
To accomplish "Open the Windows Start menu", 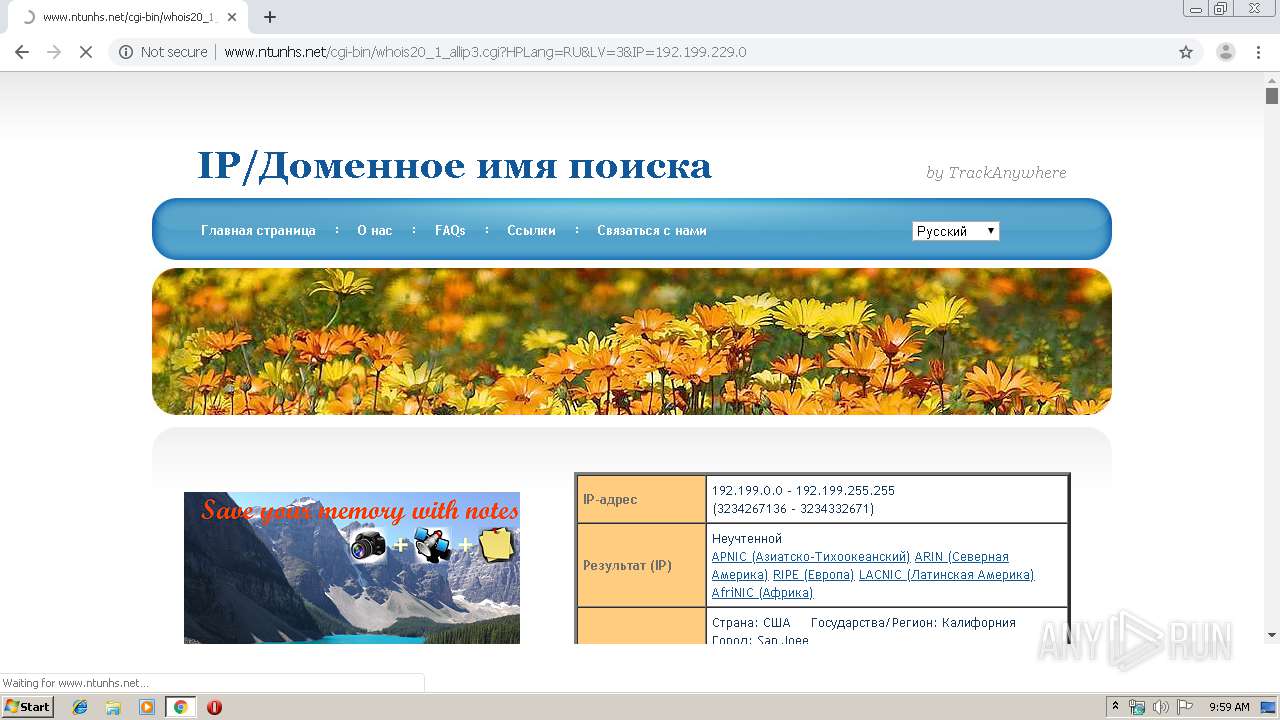I will pos(28,706).
